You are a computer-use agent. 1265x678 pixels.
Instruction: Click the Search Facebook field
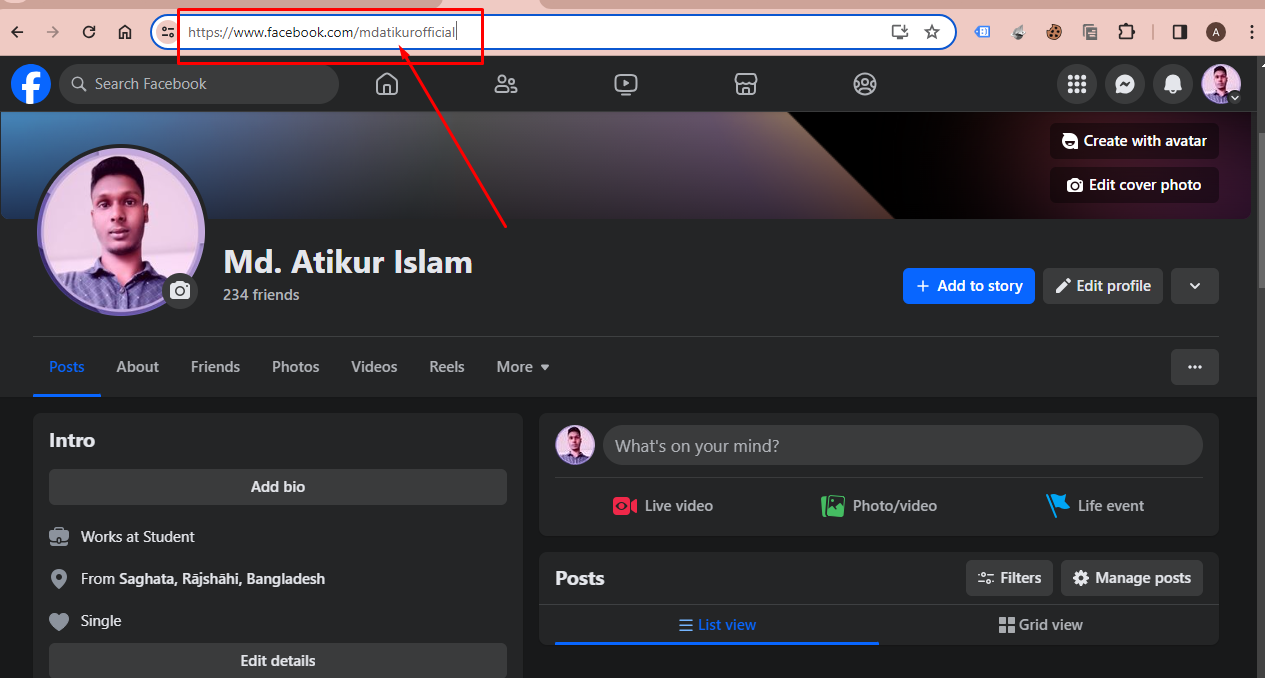(199, 84)
